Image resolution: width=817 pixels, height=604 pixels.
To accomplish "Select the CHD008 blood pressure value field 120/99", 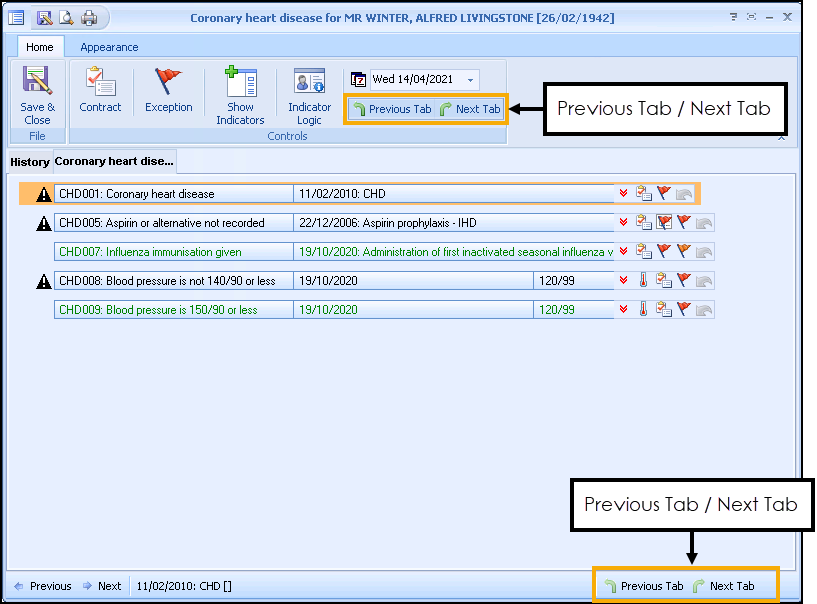I will (x=573, y=281).
